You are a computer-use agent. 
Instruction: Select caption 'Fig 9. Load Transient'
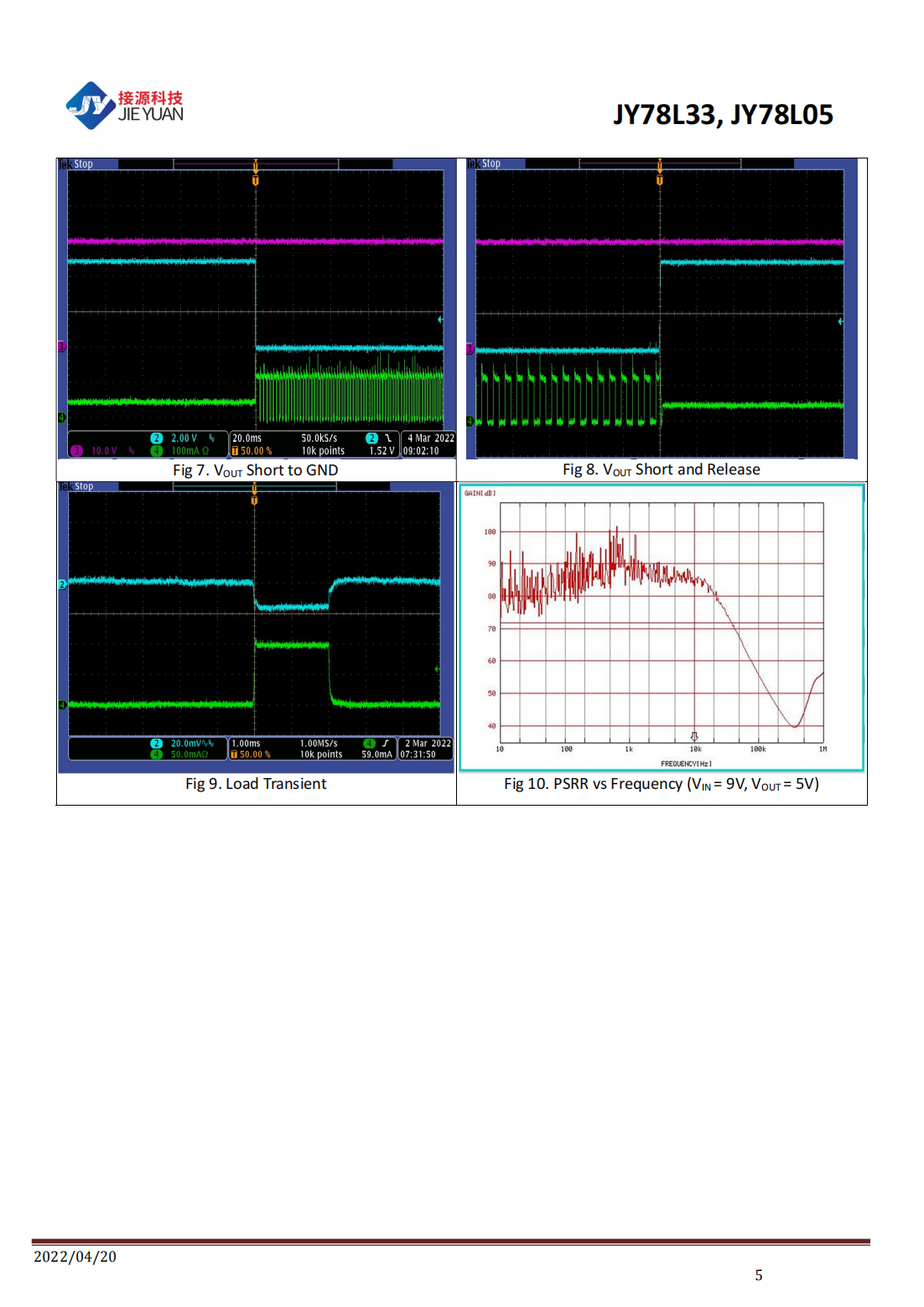[256, 784]
